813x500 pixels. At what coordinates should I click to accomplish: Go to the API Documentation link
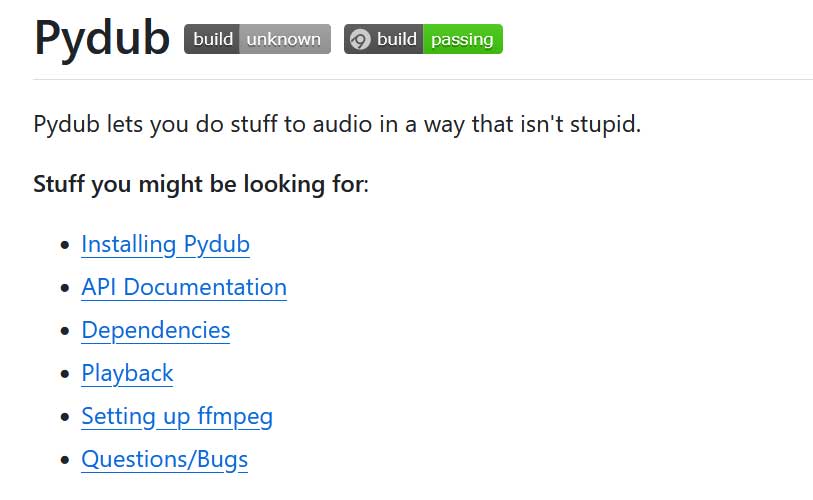tap(184, 287)
